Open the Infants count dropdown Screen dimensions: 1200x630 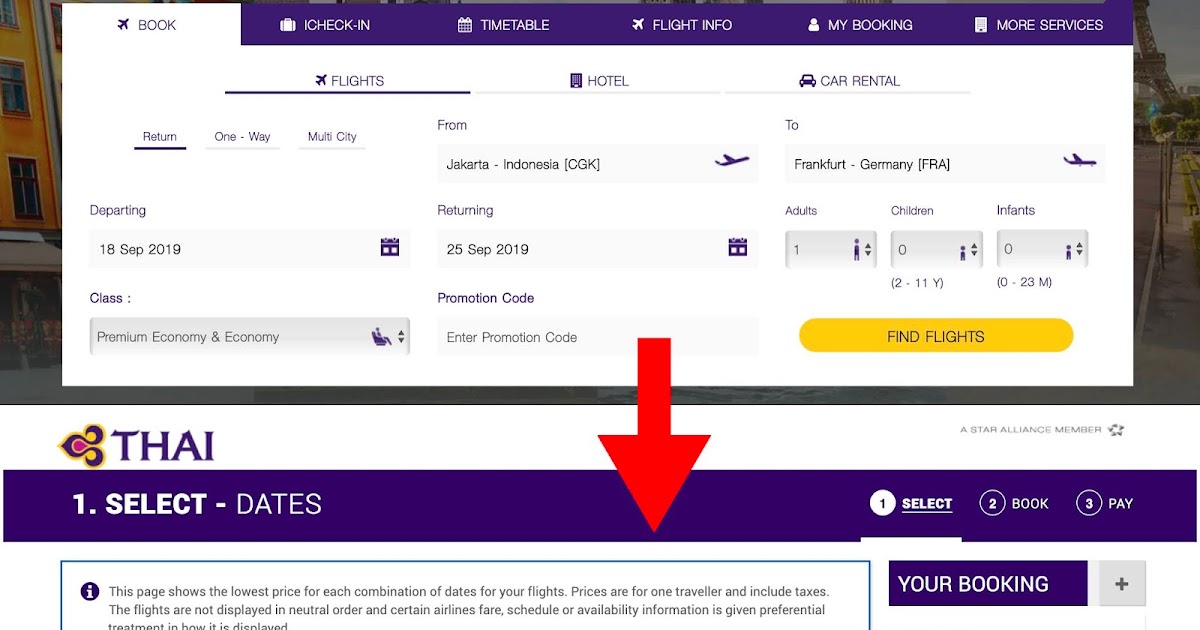click(x=1042, y=249)
